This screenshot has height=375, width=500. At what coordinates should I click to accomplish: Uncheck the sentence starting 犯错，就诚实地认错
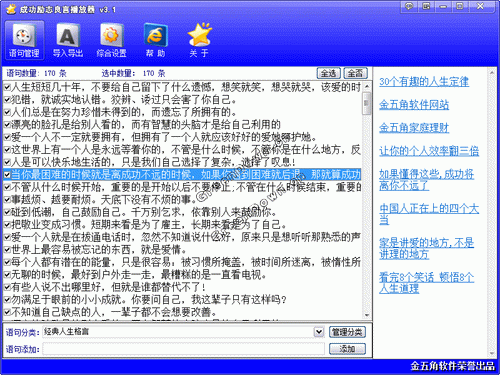click(x=7, y=100)
